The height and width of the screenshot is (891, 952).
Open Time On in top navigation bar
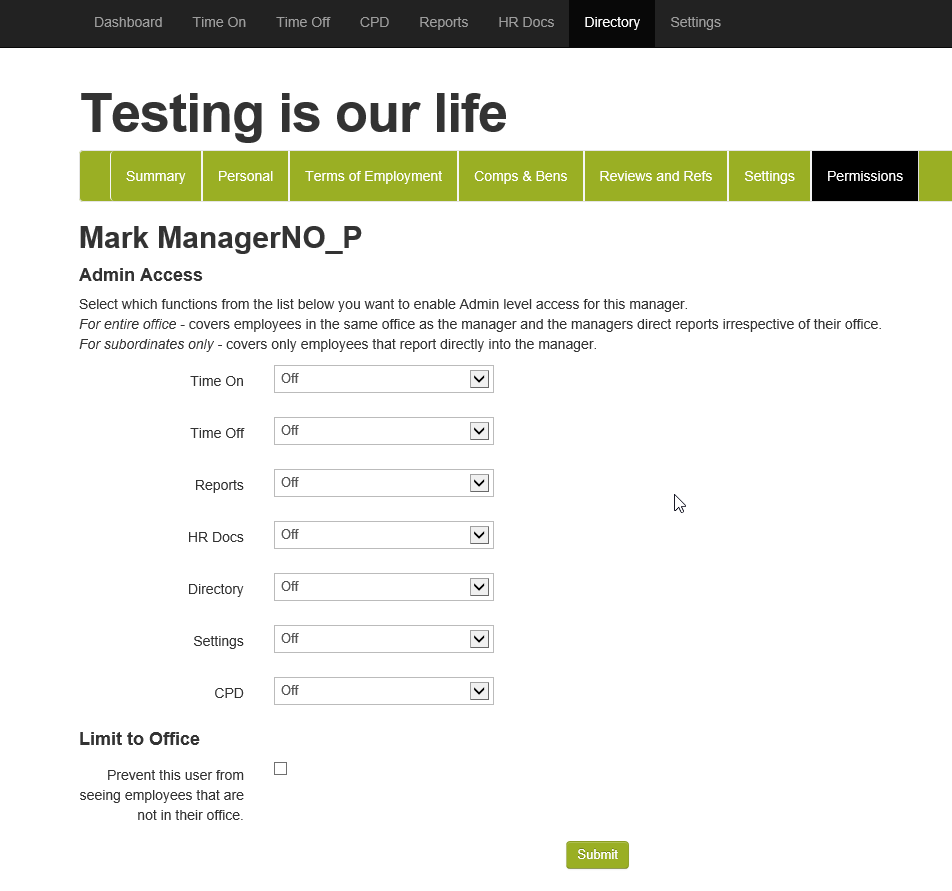219,22
